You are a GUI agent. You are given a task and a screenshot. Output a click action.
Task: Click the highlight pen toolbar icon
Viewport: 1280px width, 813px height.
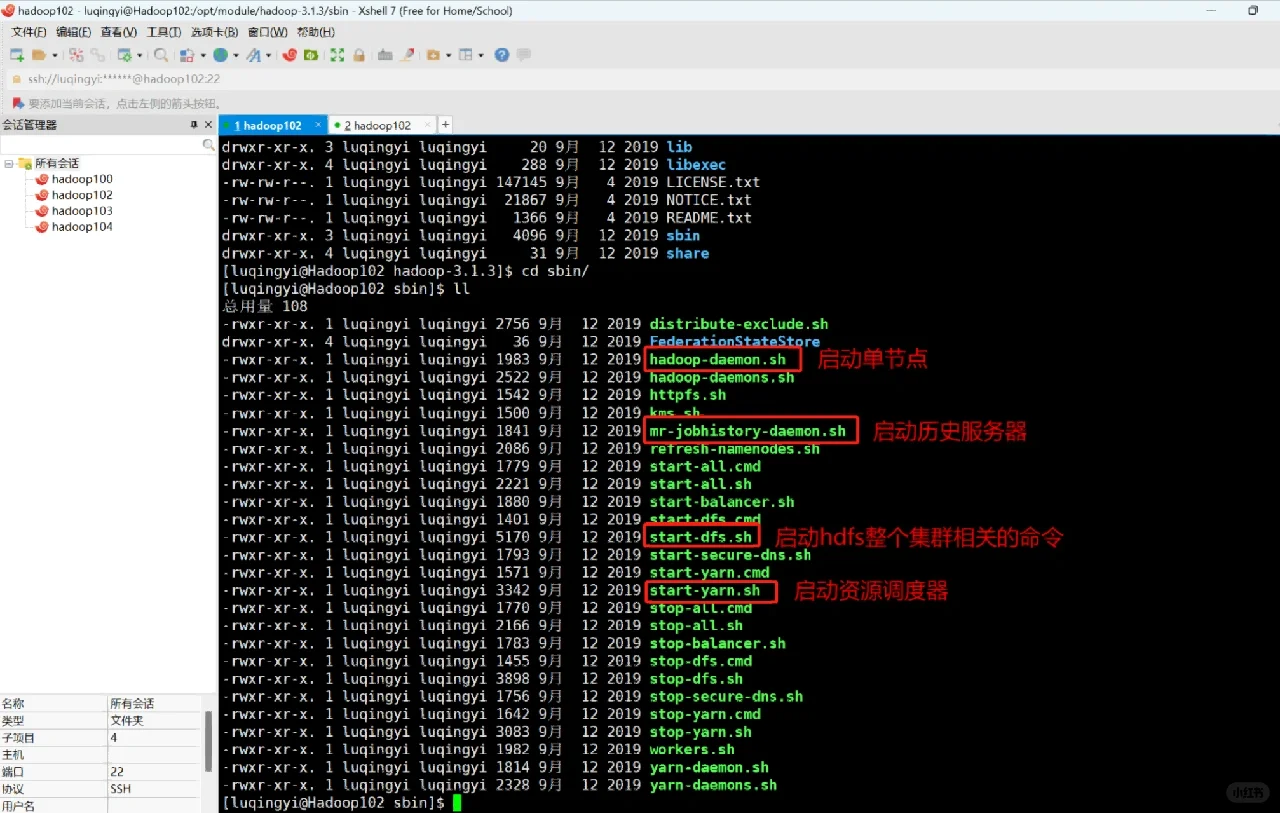(x=407, y=55)
